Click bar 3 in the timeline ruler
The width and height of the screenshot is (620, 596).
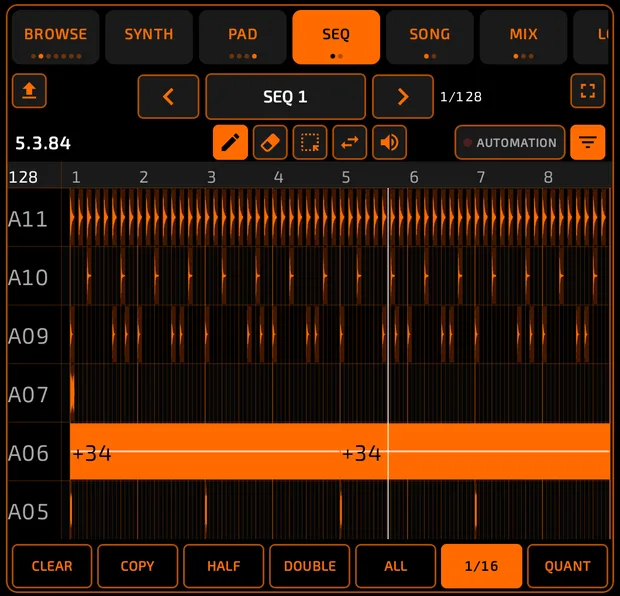point(211,177)
